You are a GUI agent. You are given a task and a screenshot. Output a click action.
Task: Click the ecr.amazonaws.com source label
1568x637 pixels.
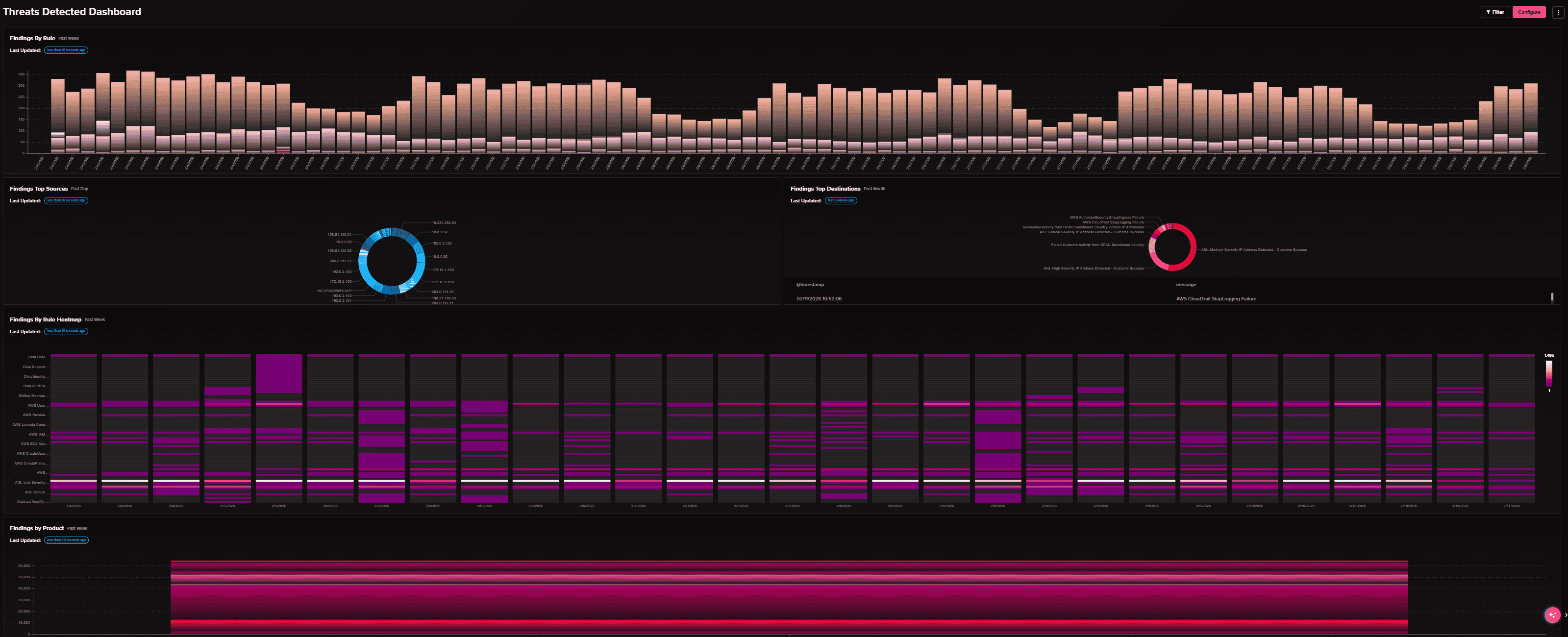[x=334, y=290]
